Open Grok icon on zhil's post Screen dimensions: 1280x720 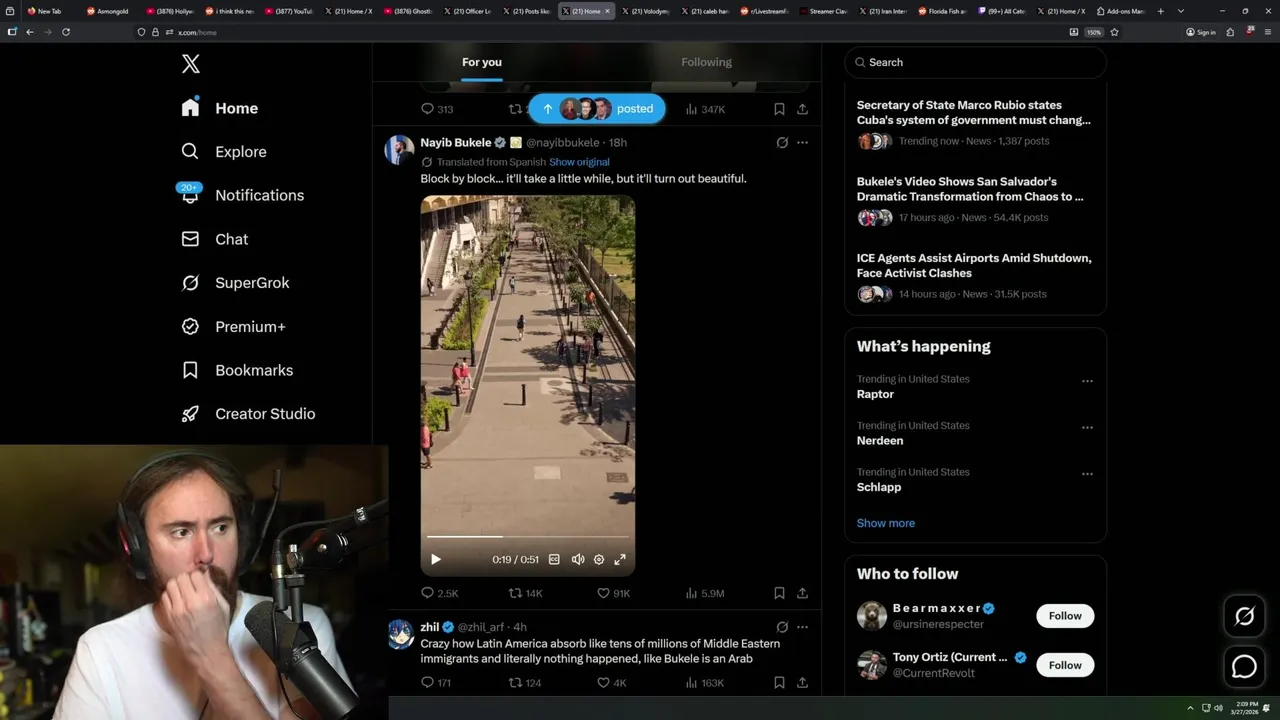coord(782,627)
